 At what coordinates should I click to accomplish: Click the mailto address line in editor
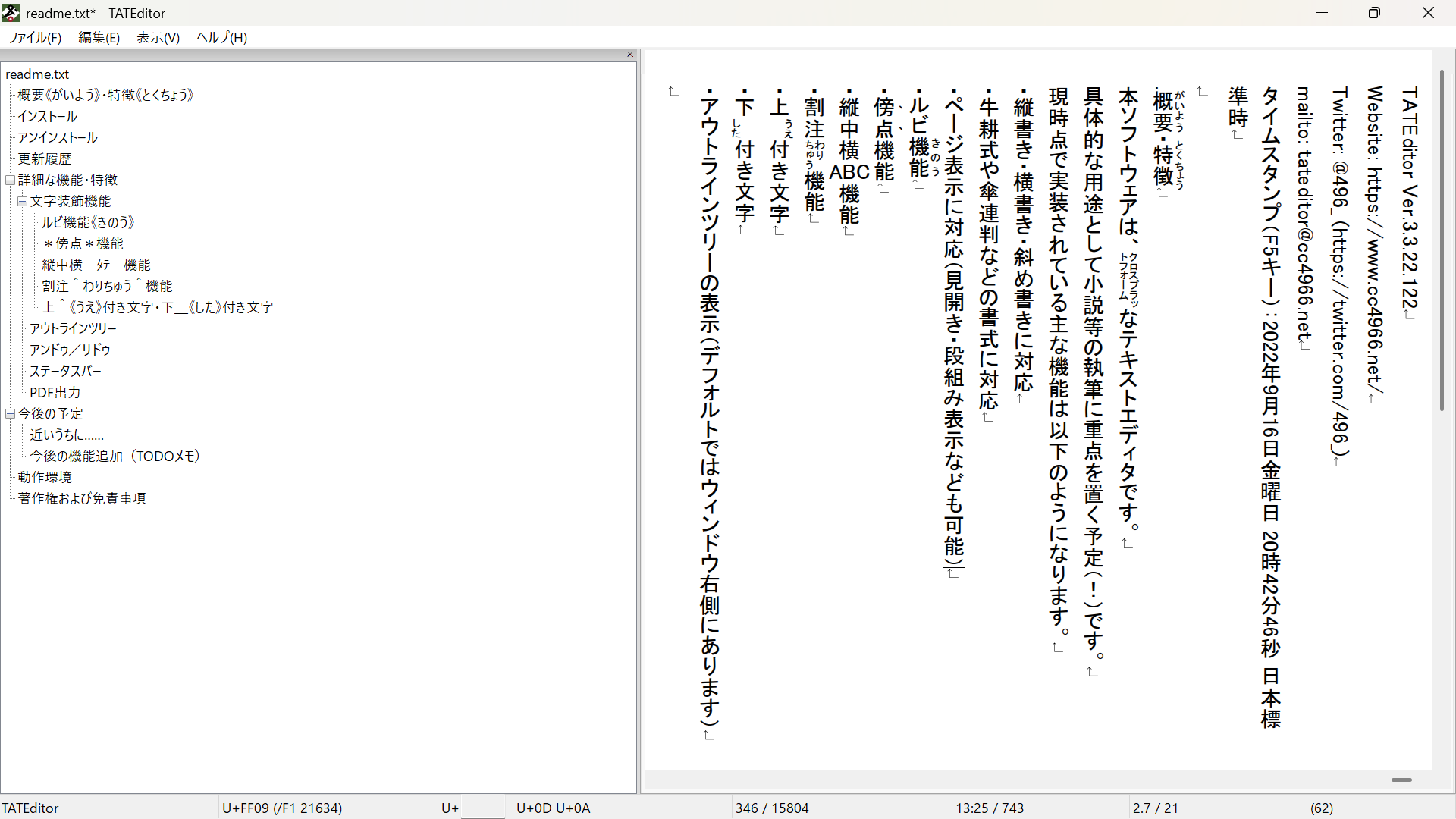[1304, 213]
